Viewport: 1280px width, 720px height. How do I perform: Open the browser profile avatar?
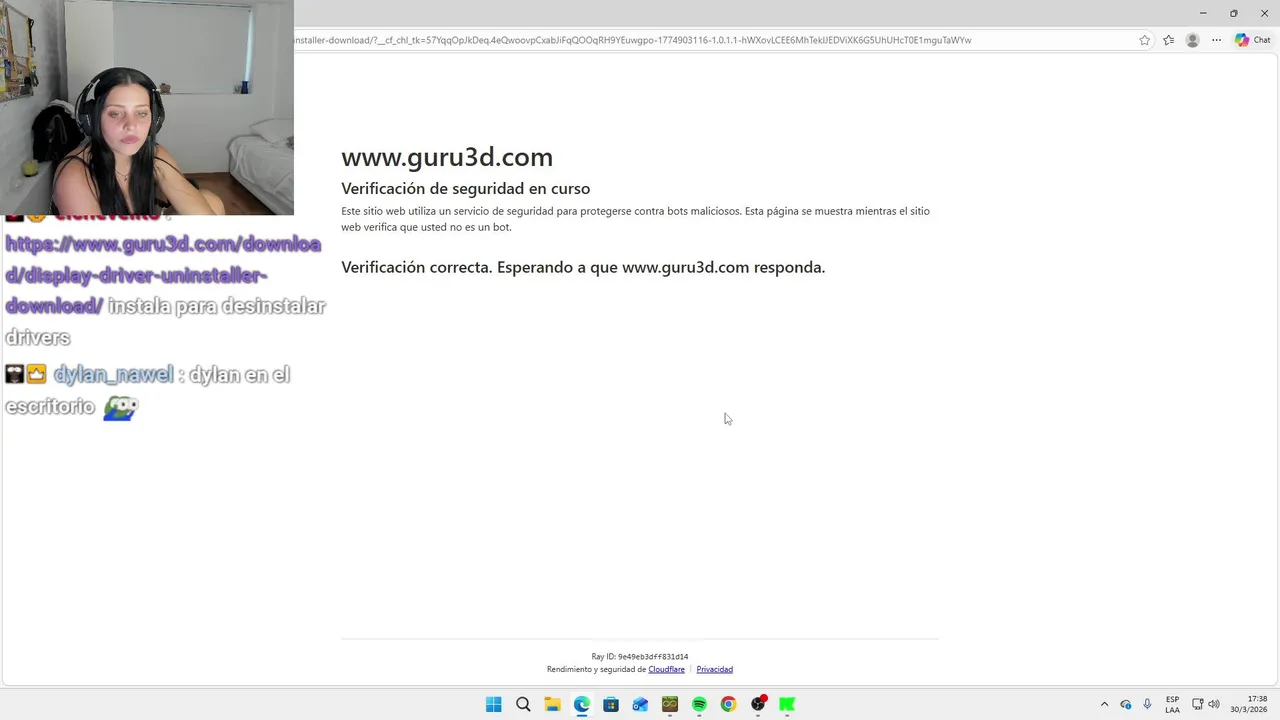point(1192,40)
